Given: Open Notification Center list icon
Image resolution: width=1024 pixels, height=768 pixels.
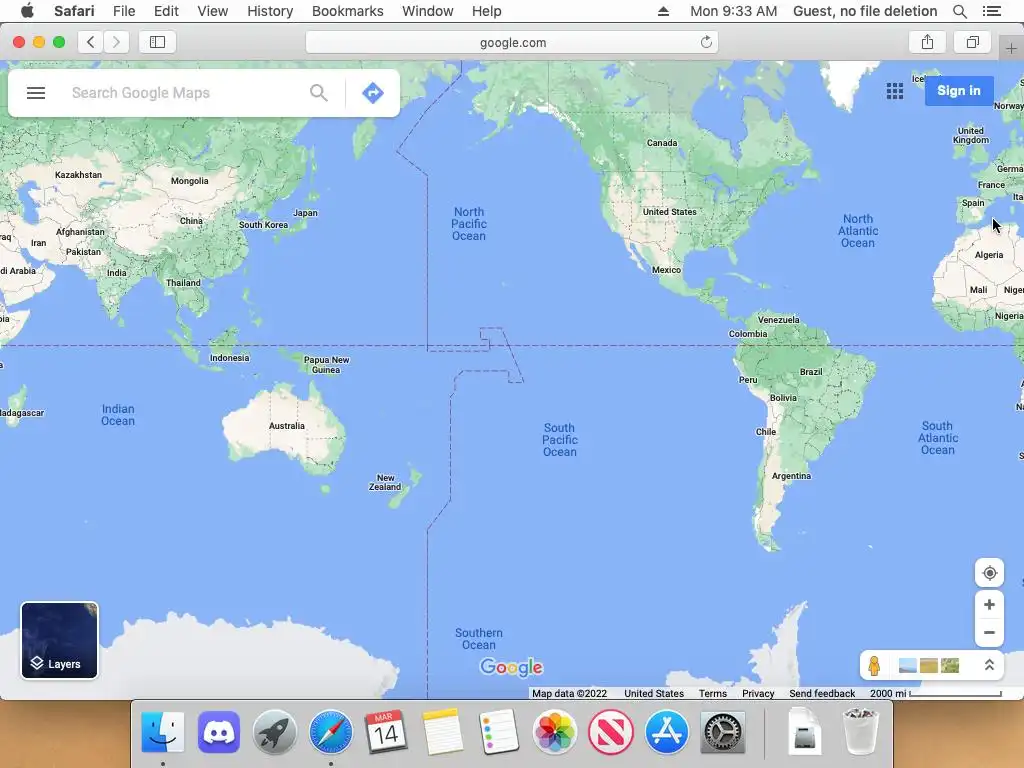Looking at the screenshot, I should pyautogui.click(x=991, y=11).
